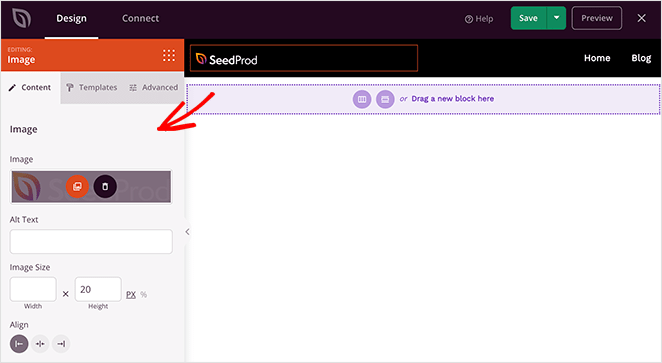Select the Content tab

[x=30, y=88]
